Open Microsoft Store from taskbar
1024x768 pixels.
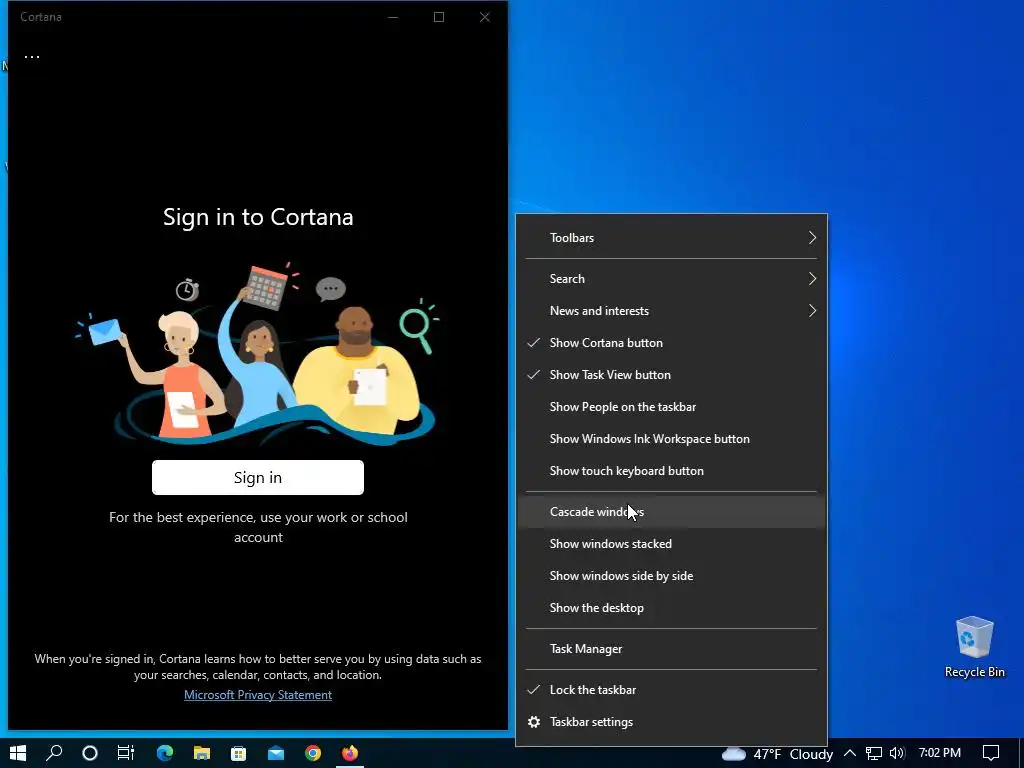coord(239,753)
